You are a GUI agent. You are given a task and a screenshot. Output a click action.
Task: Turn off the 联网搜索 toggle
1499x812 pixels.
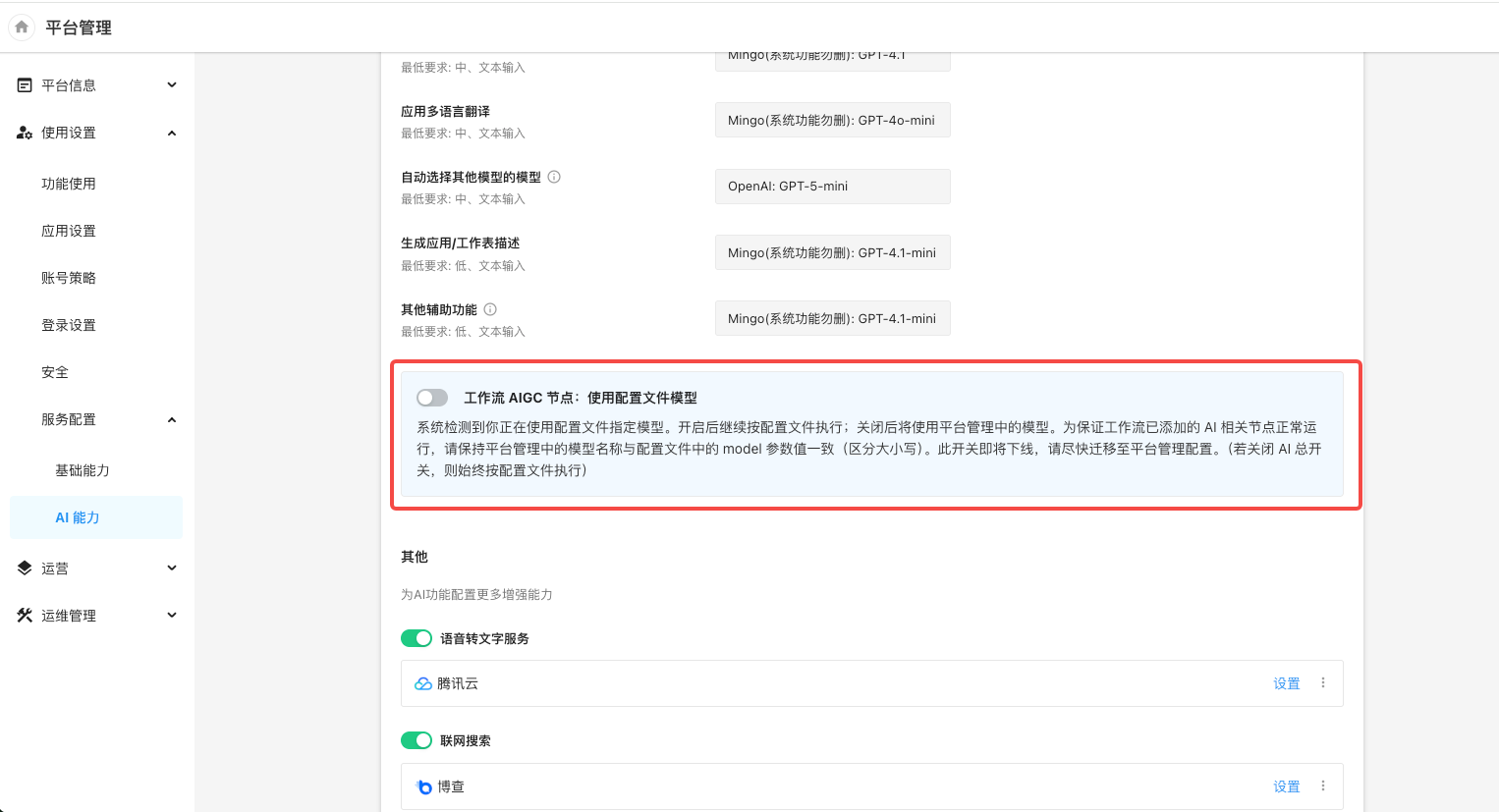click(x=416, y=740)
